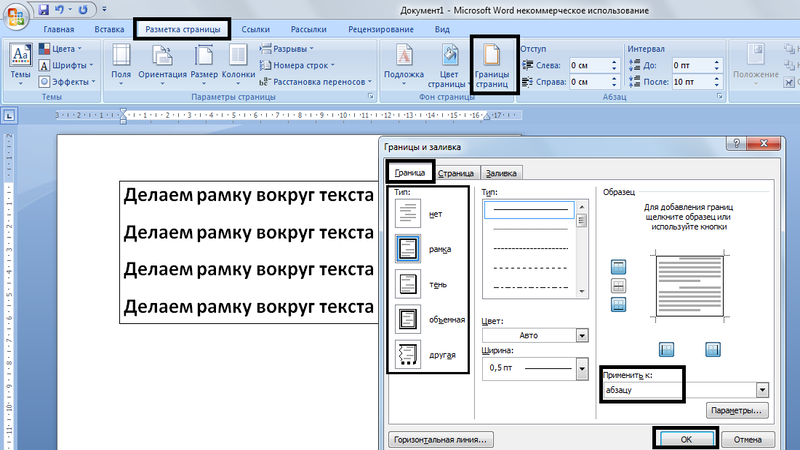Open the Цвет страницы page color picker
Screen dimensions: 800x450
click(449, 64)
